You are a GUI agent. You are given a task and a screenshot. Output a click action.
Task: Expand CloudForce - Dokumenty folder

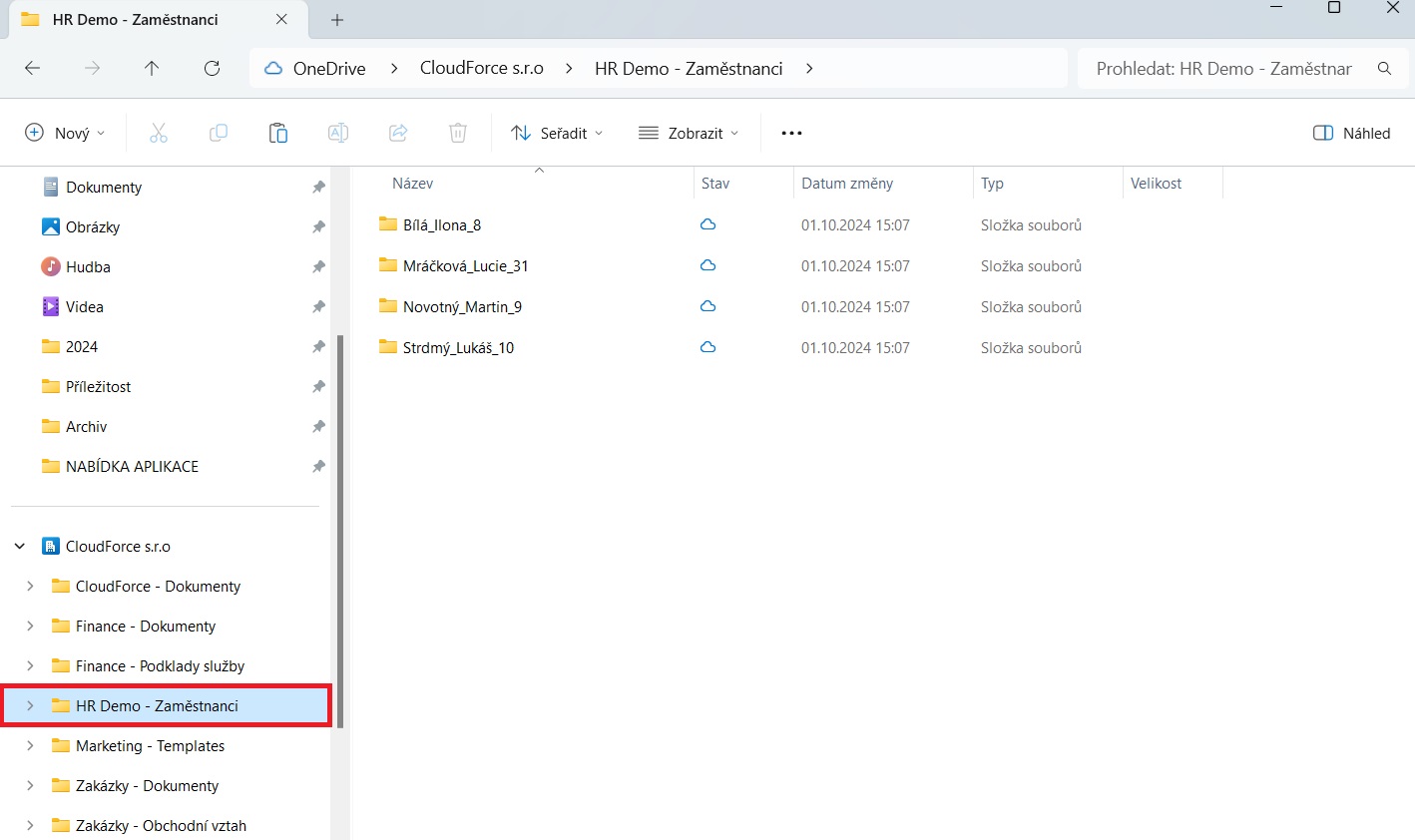point(30,586)
